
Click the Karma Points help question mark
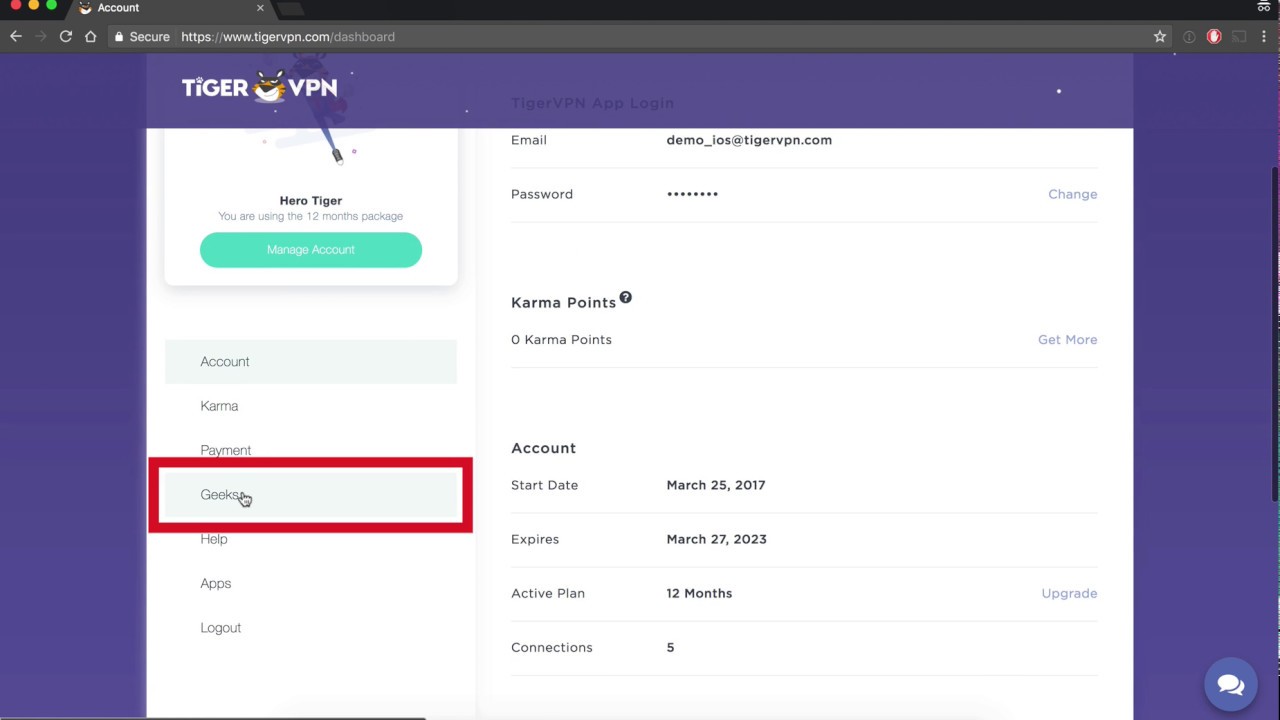pos(625,297)
